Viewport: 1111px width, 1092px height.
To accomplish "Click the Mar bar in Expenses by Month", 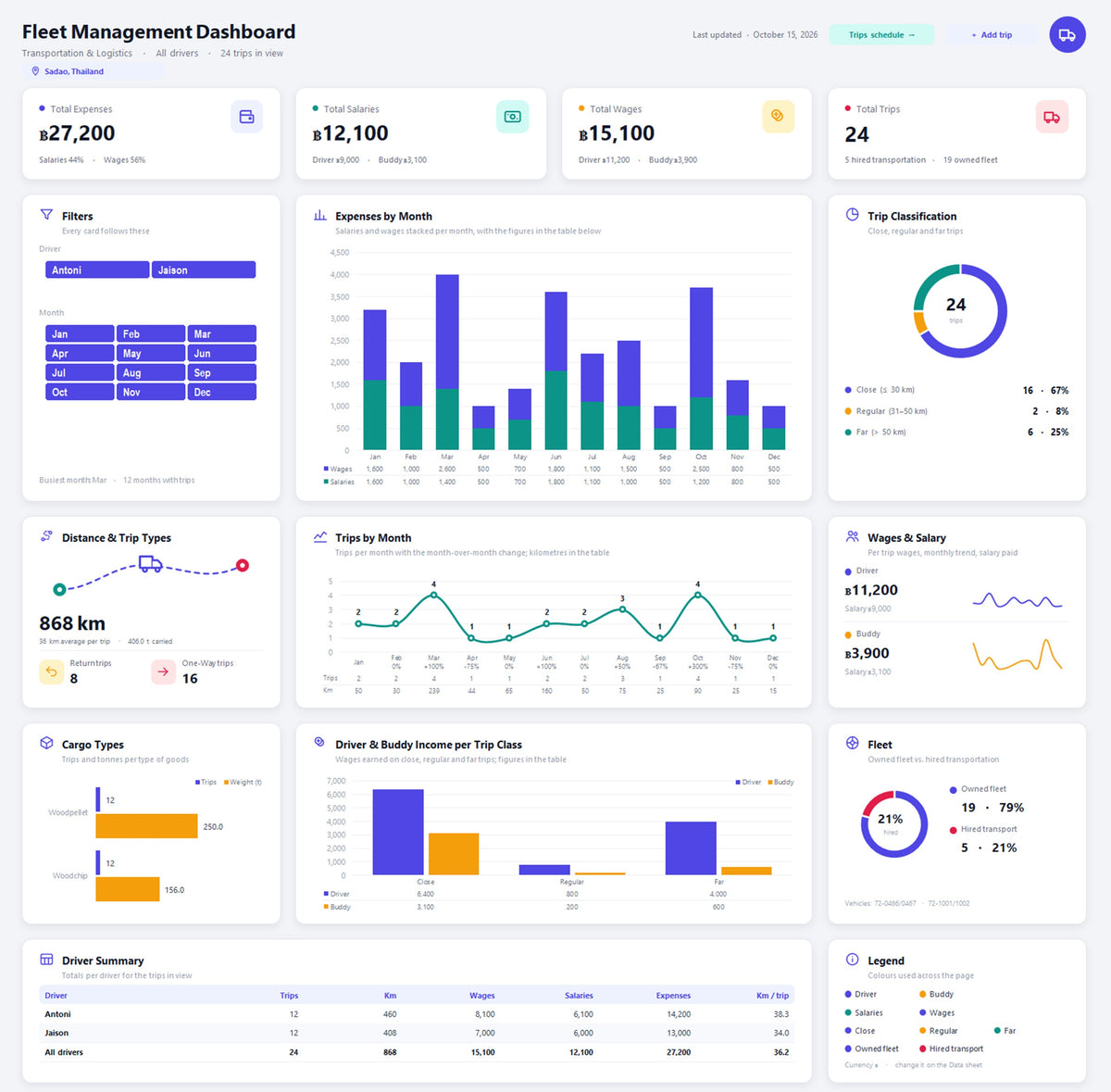I will pyautogui.click(x=447, y=362).
